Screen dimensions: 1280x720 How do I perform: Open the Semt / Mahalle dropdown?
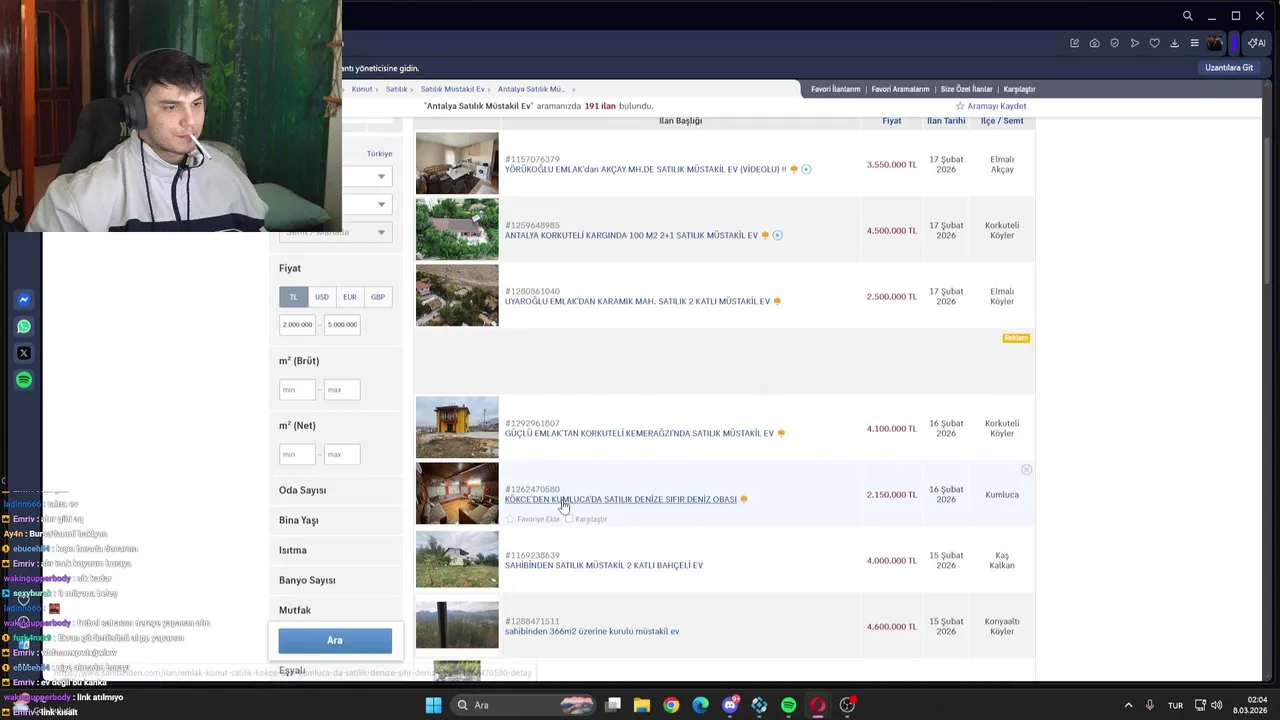(x=335, y=232)
